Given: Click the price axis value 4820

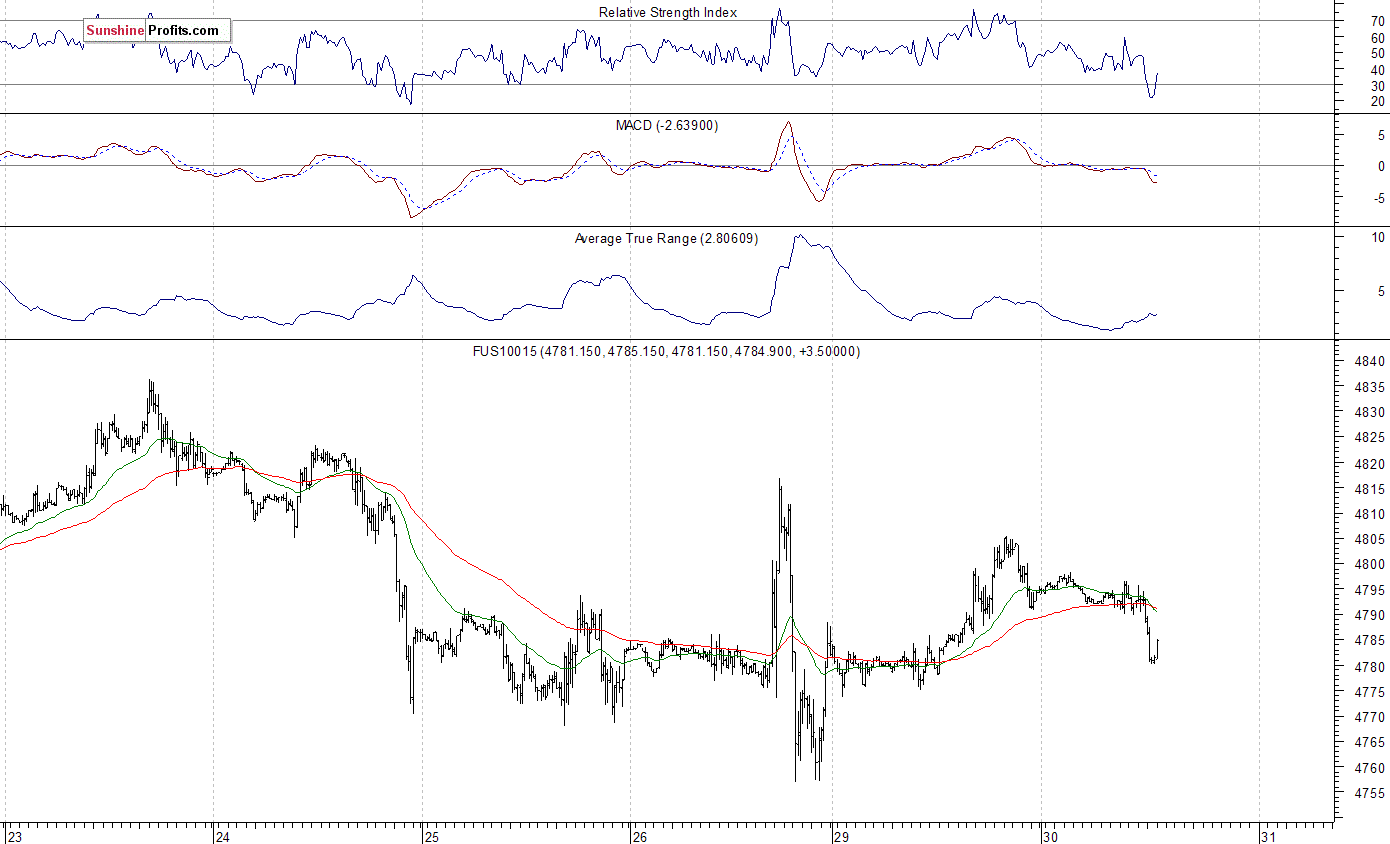Looking at the screenshot, I should click(1371, 464).
